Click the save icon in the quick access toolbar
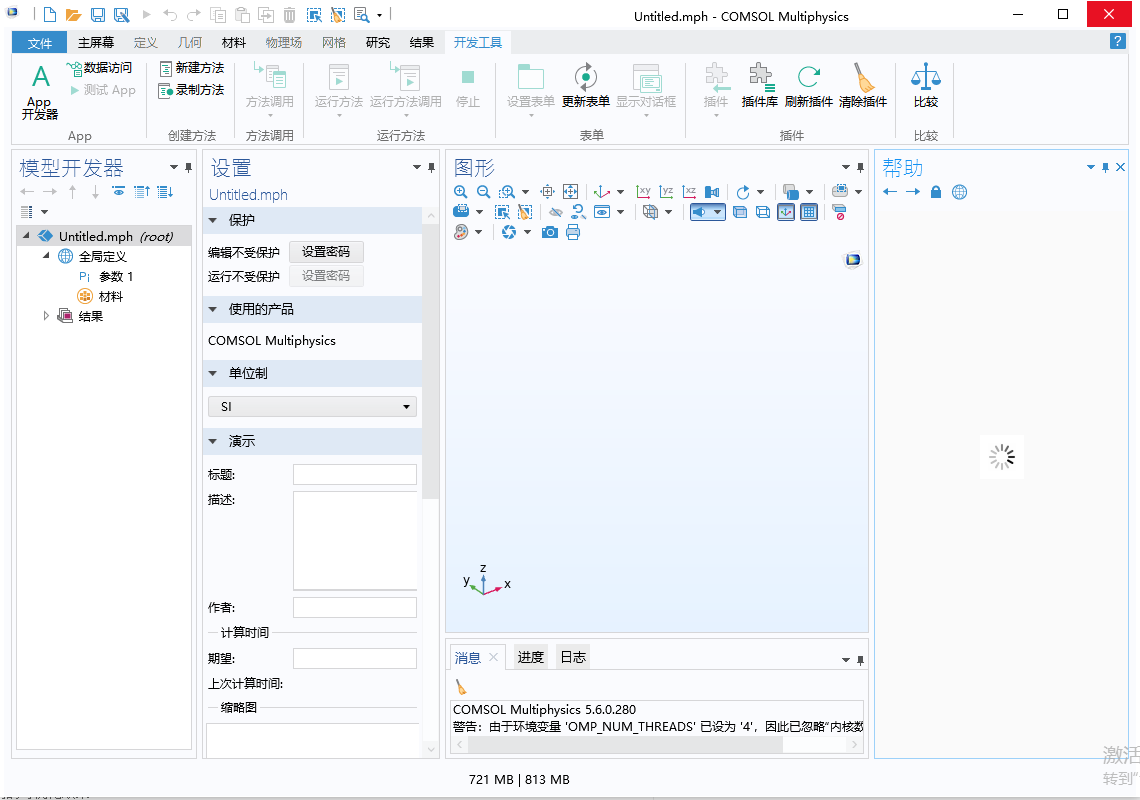1140x800 pixels. (x=97, y=15)
